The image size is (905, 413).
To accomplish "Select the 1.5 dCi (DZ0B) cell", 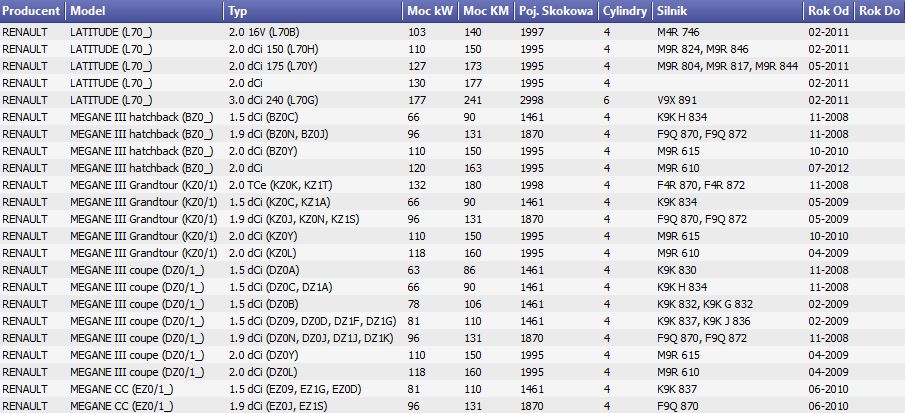I will tap(263, 304).
